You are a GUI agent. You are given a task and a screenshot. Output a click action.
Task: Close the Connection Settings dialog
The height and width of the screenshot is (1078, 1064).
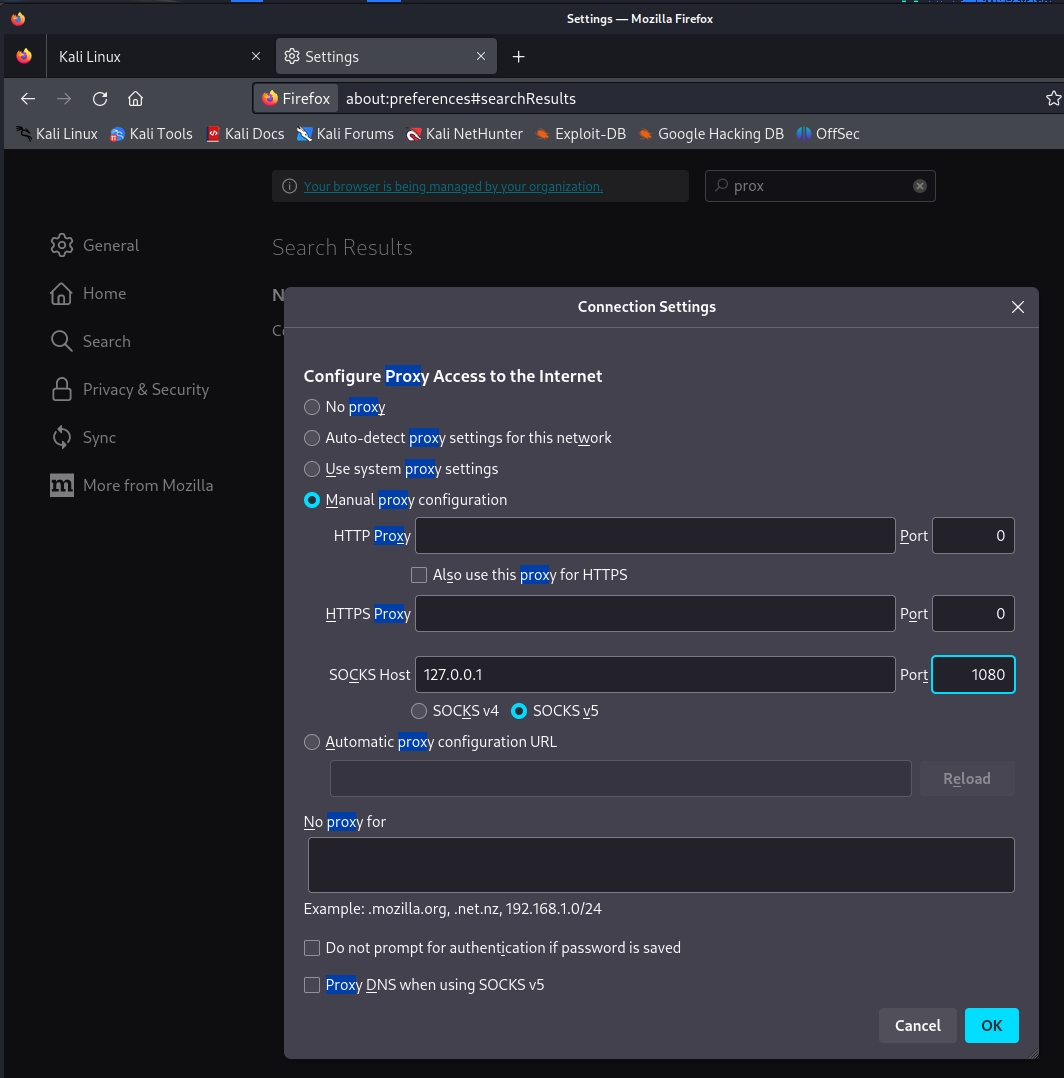pyautogui.click(x=1017, y=307)
